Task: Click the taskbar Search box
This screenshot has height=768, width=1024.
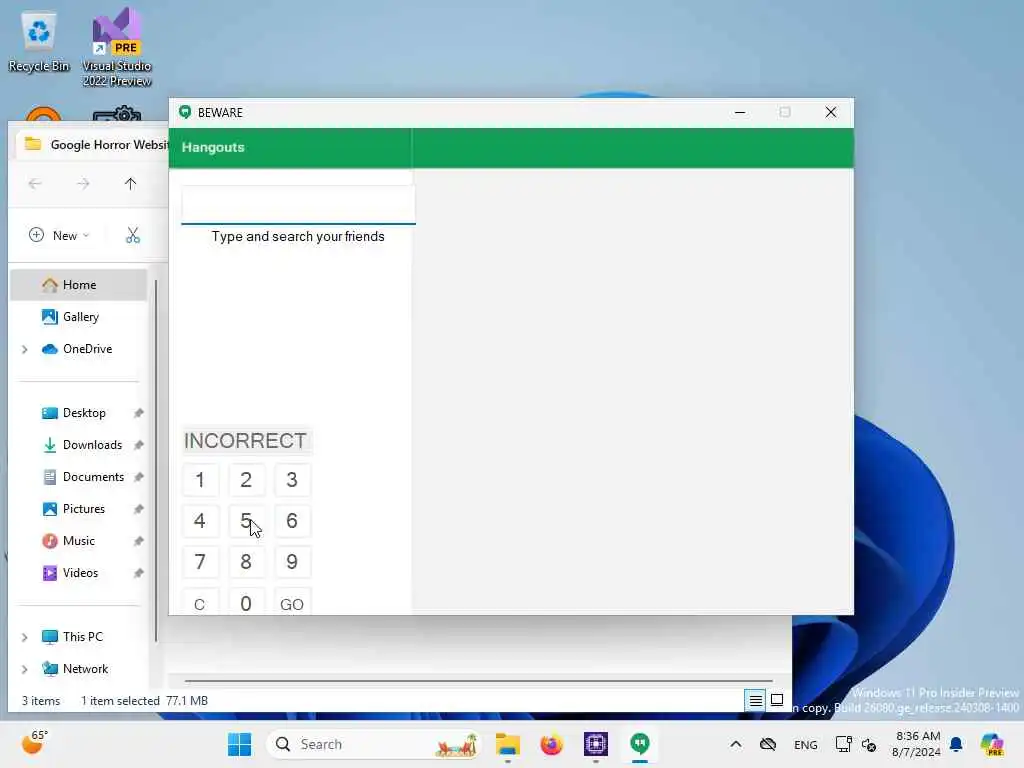Action: [374, 744]
